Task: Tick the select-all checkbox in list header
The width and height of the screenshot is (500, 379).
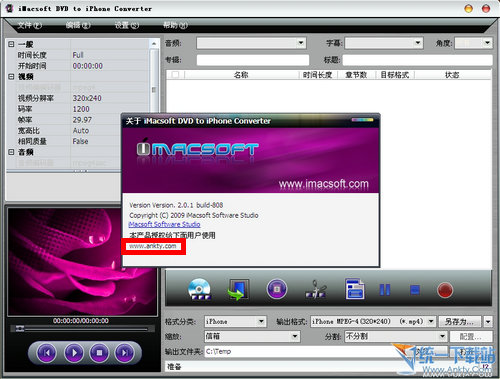Action: (175, 75)
